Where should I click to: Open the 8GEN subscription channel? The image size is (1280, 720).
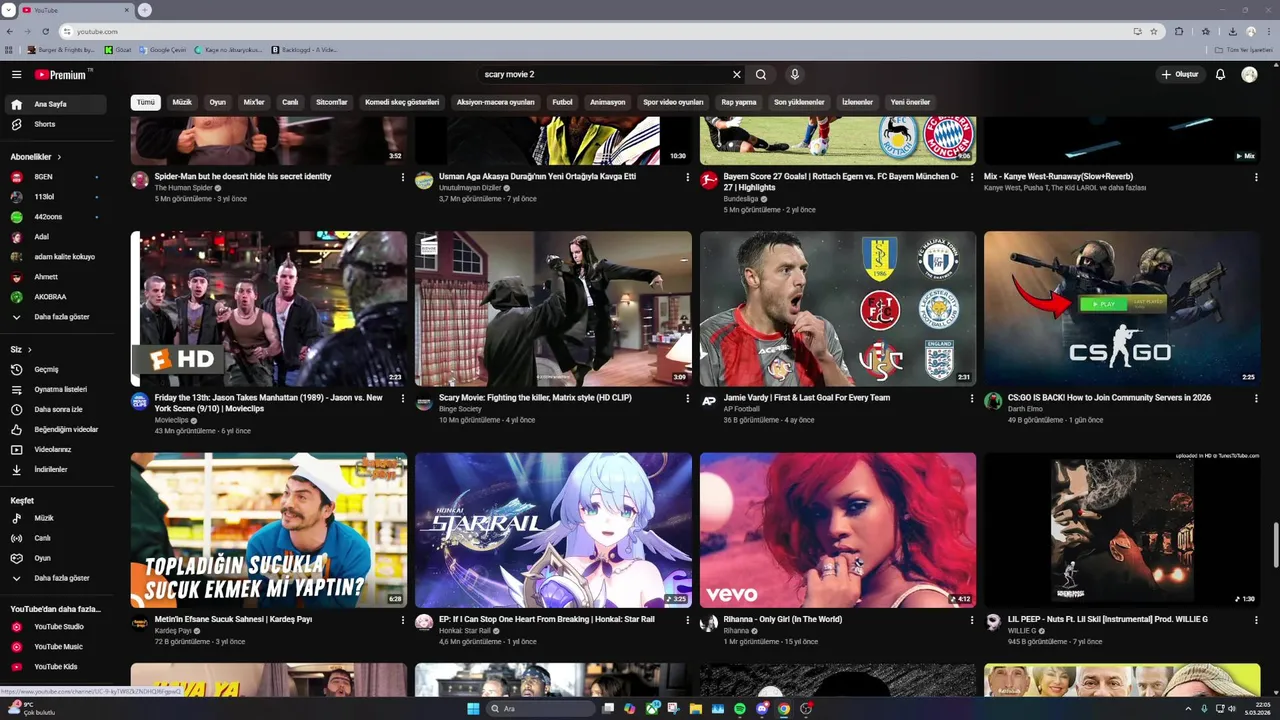pyautogui.click(x=57, y=177)
